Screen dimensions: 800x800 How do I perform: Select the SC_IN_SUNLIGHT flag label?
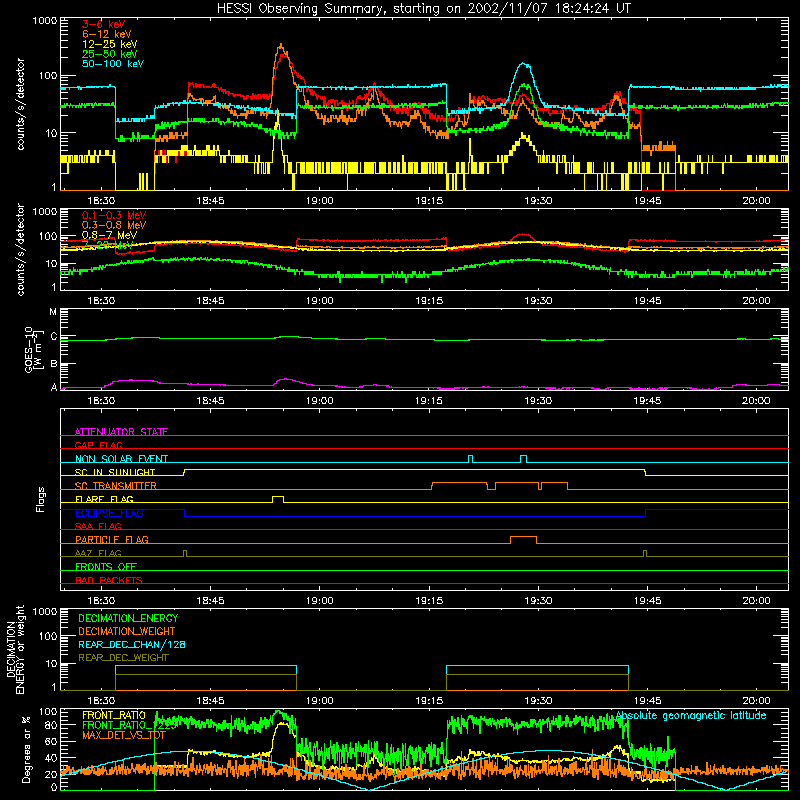point(115,472)
